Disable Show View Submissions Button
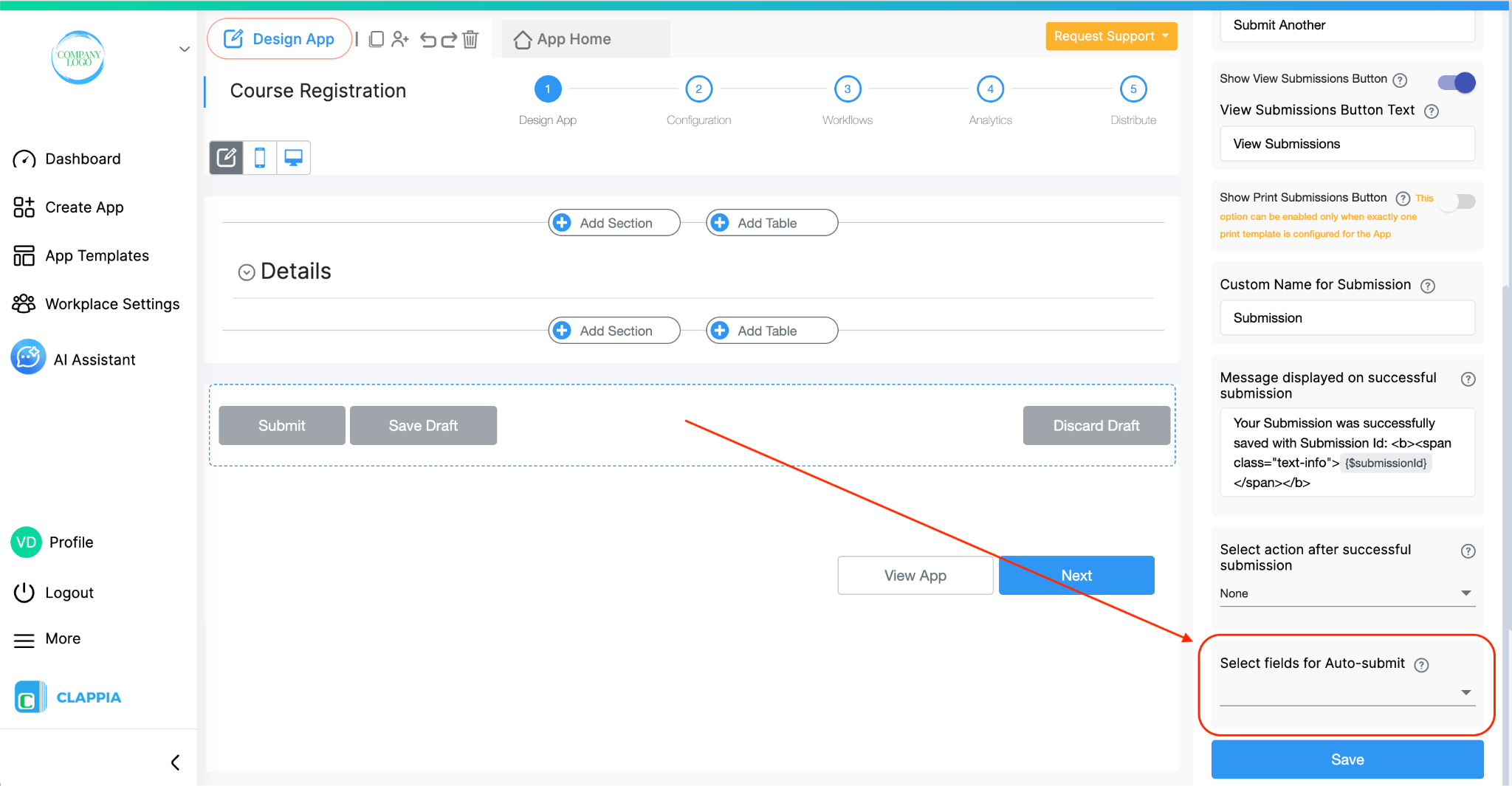Viewport: 1512px width, 786px height. coord(1455,83)
